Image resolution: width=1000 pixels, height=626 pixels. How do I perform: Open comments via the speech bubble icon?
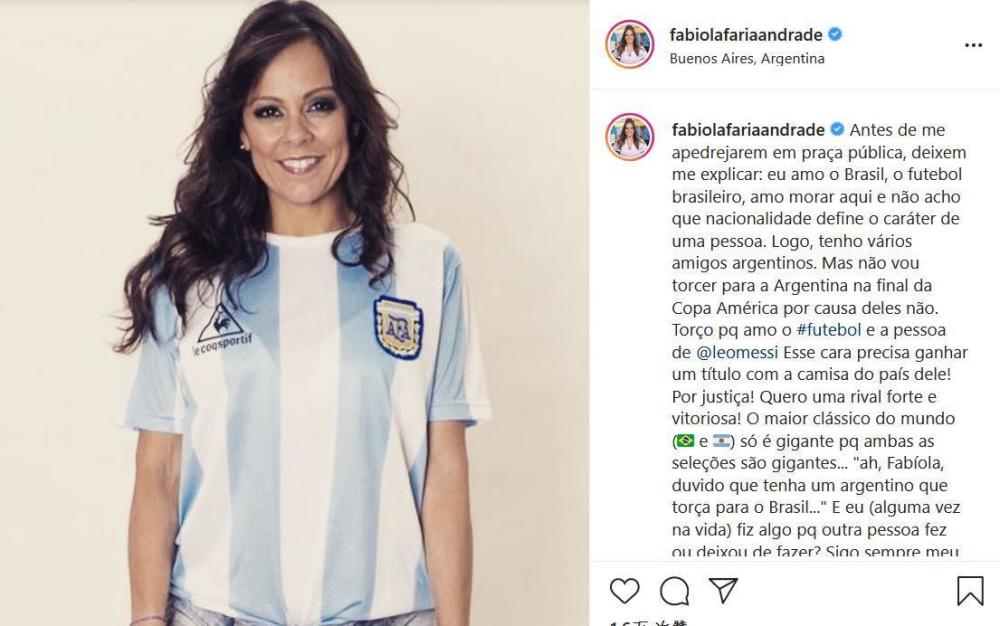coord(674,591)
